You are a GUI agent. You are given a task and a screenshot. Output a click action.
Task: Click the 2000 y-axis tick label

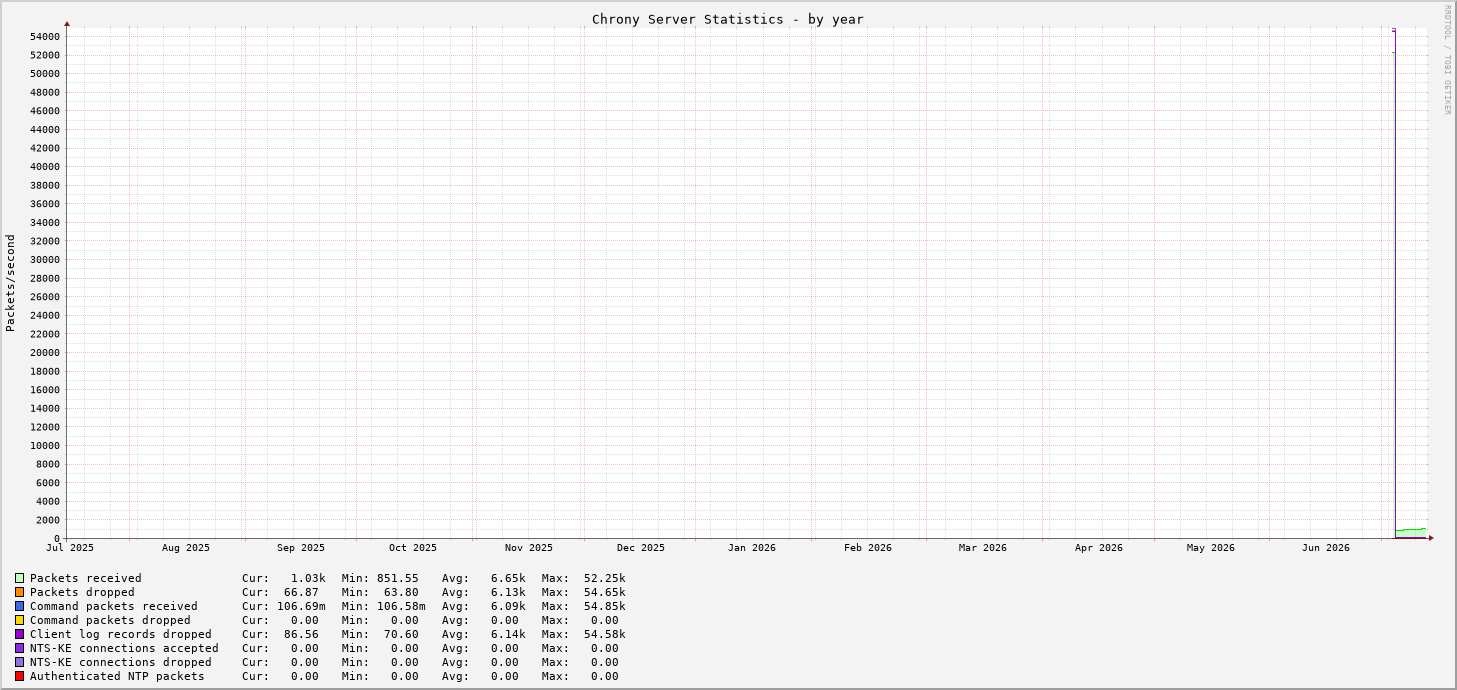point(49,520)
